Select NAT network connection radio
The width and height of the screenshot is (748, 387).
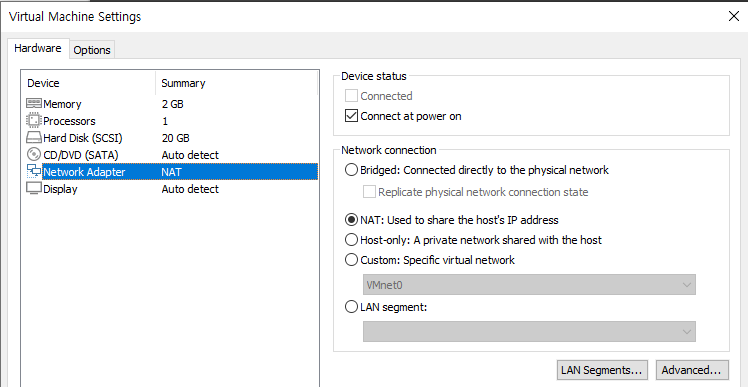pos(351,220)
